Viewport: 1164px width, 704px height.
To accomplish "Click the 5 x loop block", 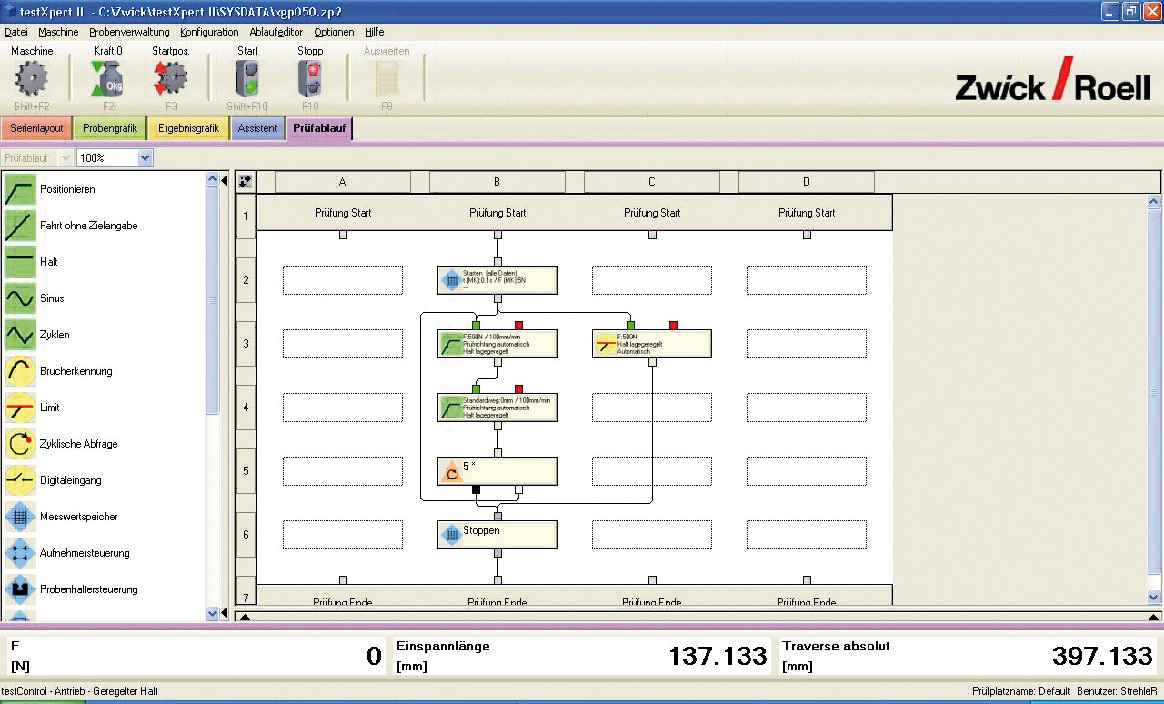I will pos(497,470).
